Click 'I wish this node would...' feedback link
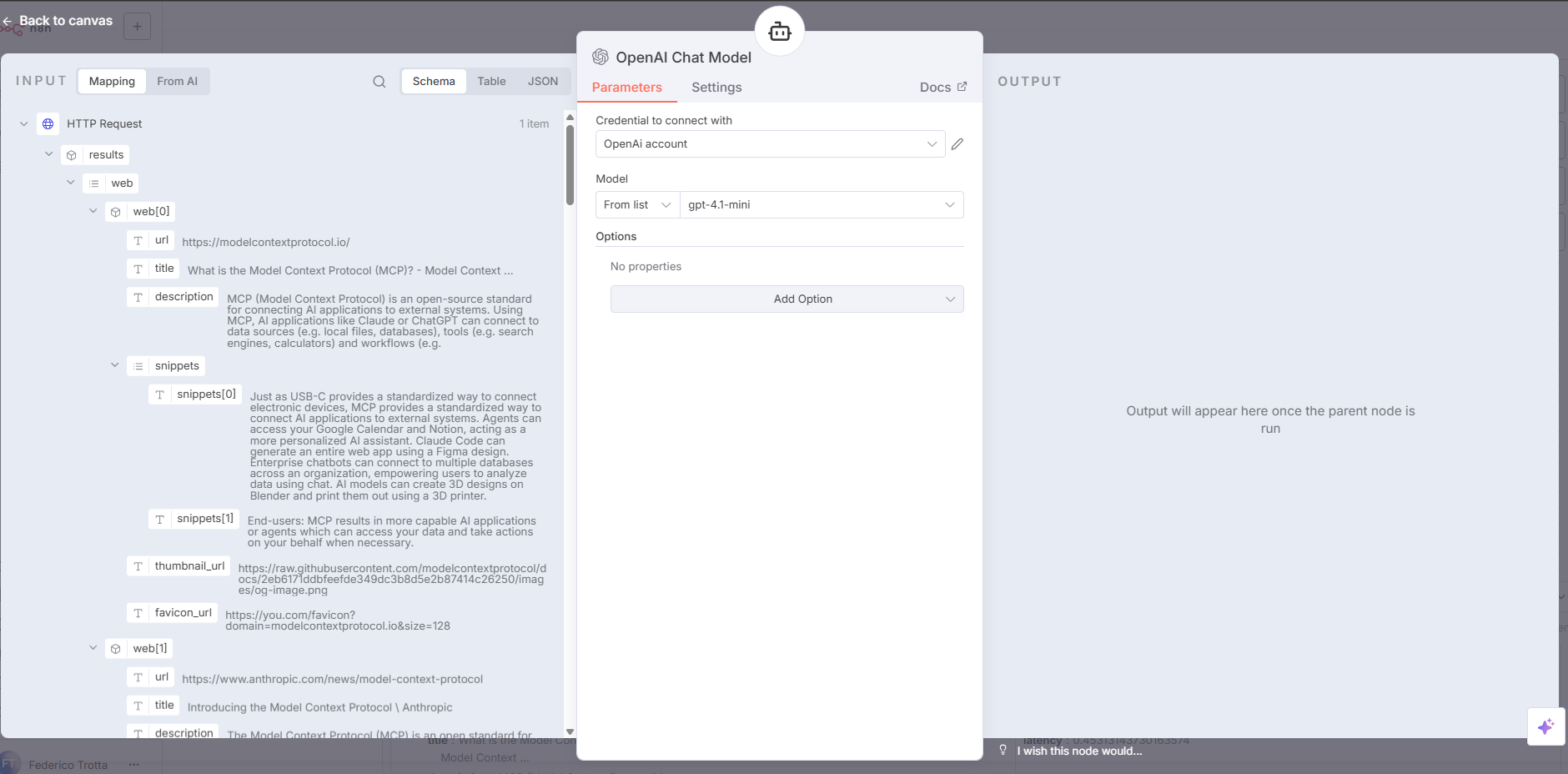This screenshot has width=1568, height=774. click(x=1080, y=751)
